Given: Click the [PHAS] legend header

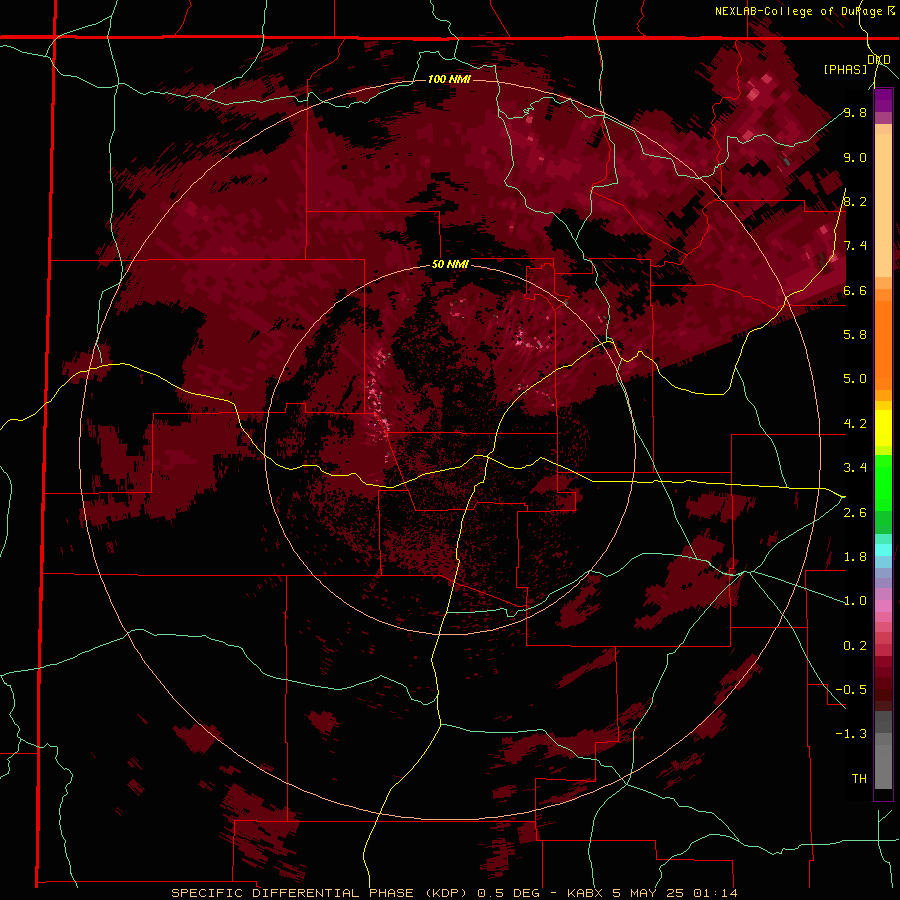Looking at the screenshot, I should (845, 69).
